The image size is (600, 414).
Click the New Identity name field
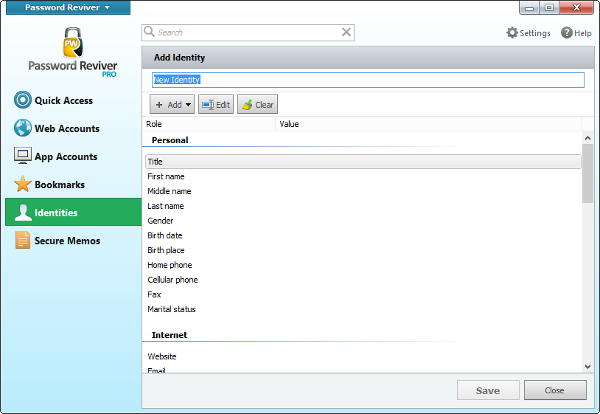(368, 80)
